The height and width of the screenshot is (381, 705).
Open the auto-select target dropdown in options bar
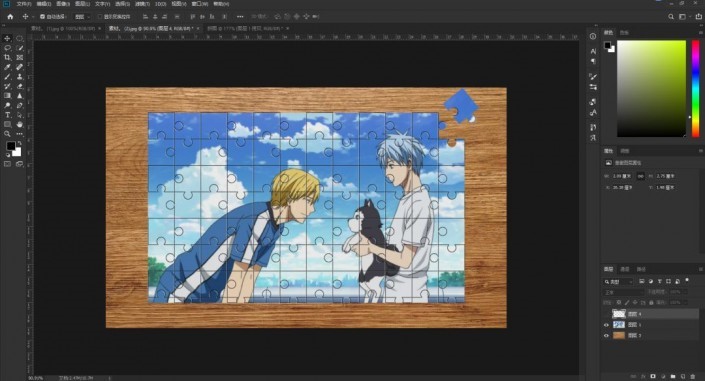pos(82,17)
